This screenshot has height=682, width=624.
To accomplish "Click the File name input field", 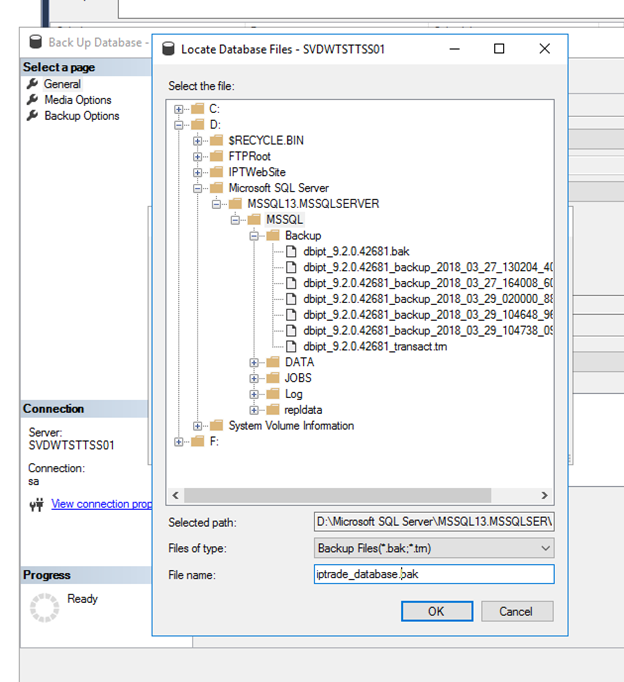I will (x=434, y=574).
